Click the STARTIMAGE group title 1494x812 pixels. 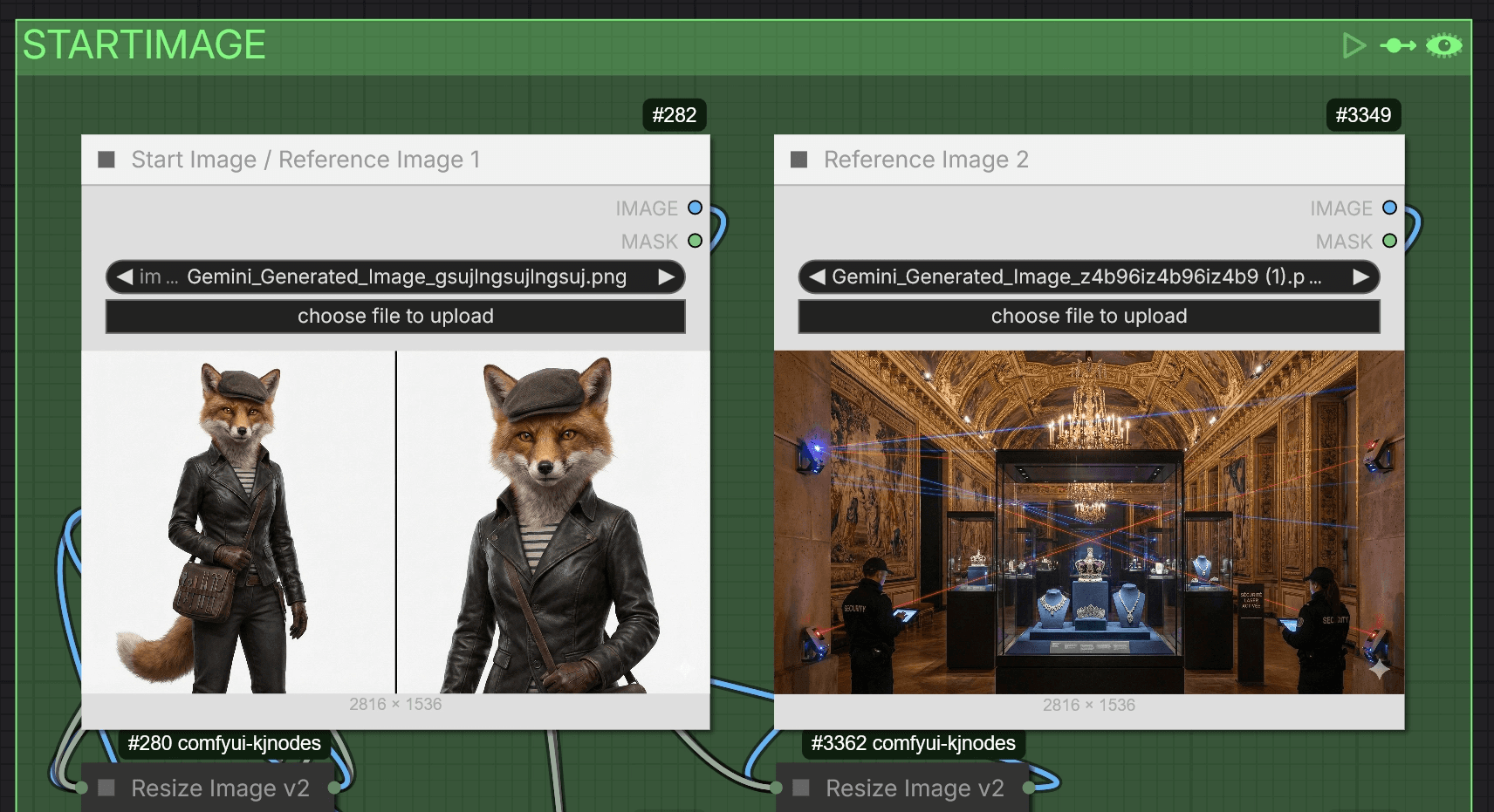144,45
